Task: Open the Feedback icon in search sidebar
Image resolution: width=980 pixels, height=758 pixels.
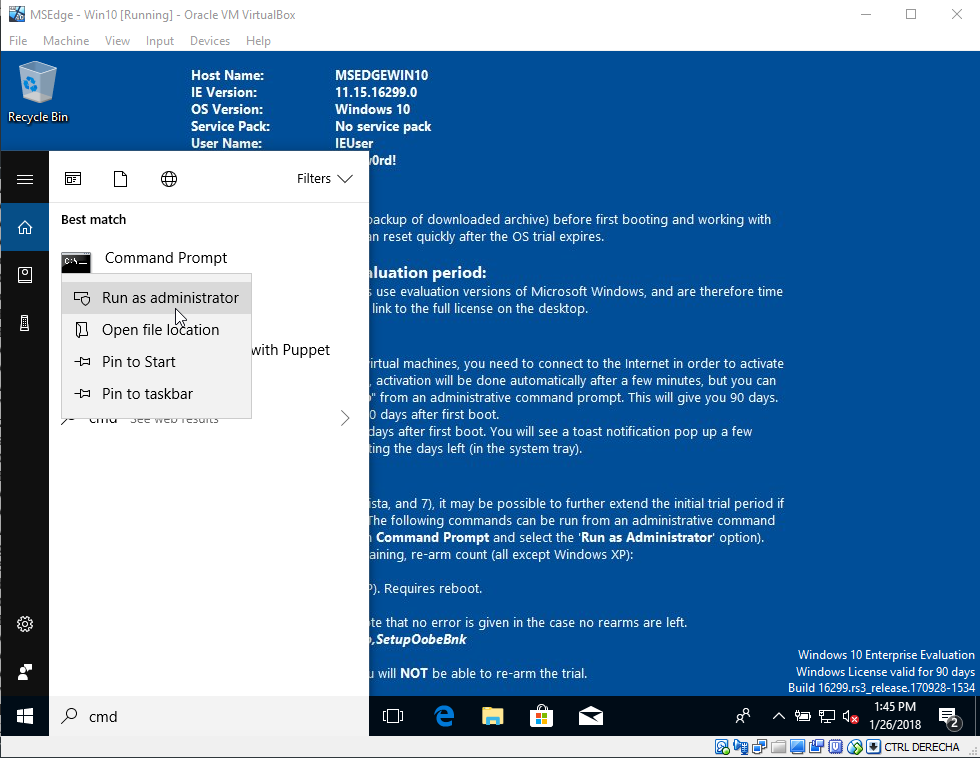Action: click(25, 672)
